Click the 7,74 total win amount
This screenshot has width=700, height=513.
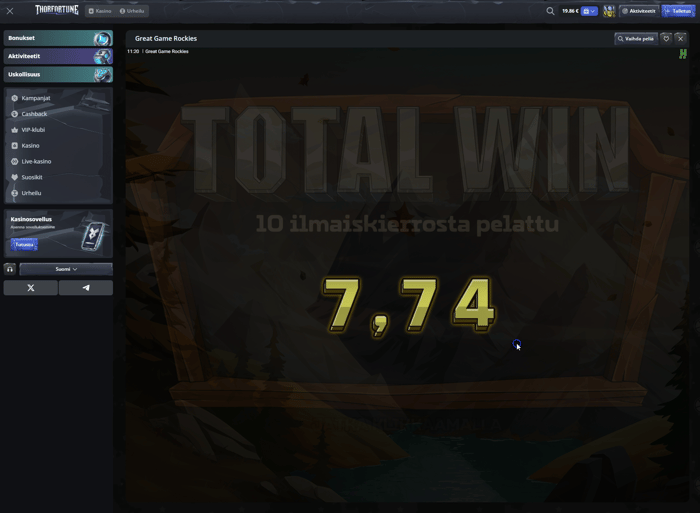tap(408, 306)
